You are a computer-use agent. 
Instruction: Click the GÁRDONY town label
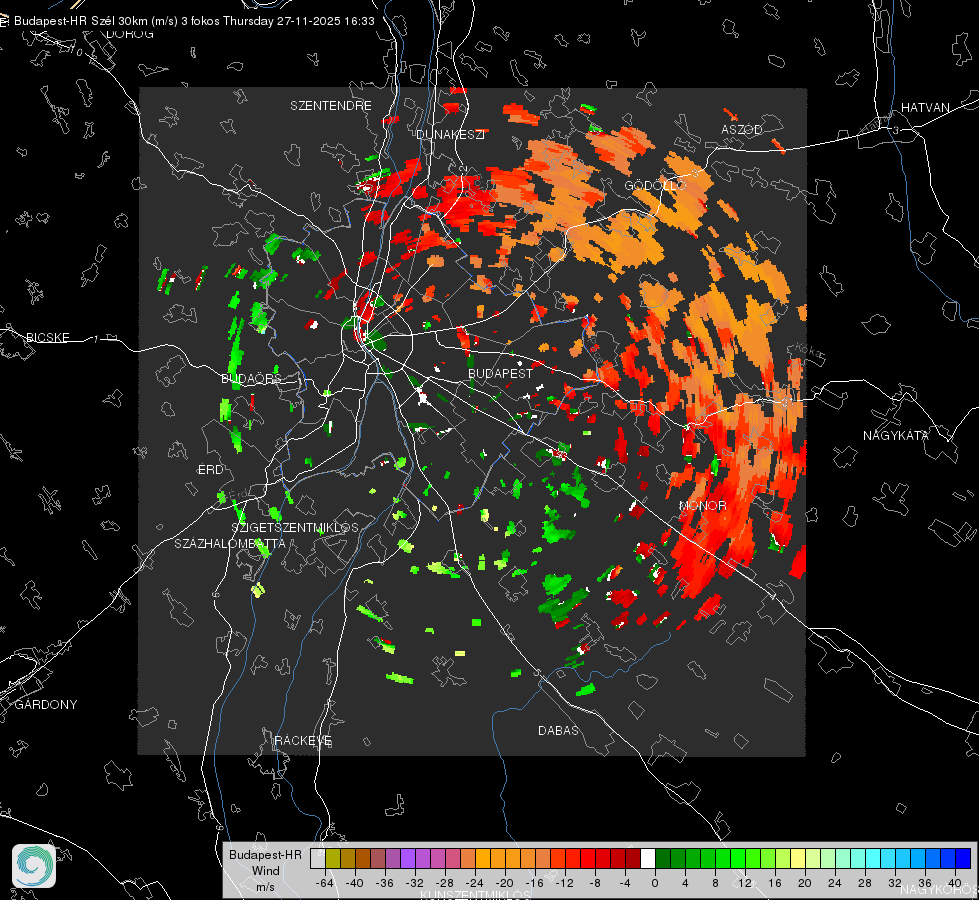[x=46, y=705]
